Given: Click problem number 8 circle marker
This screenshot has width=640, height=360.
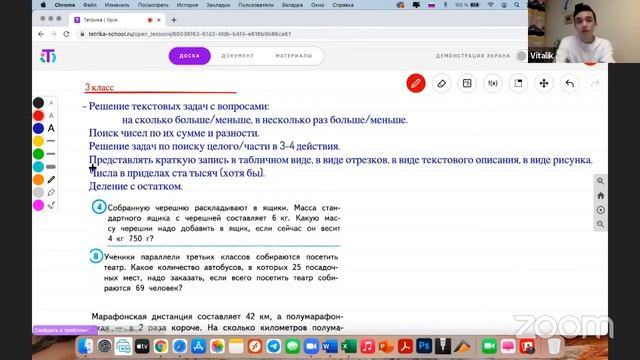Looking at the screenshot, I should pos(96,256).
